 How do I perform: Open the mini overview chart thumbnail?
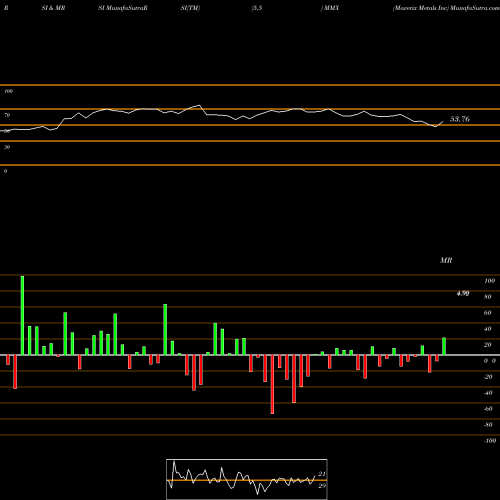click(247, 479)
